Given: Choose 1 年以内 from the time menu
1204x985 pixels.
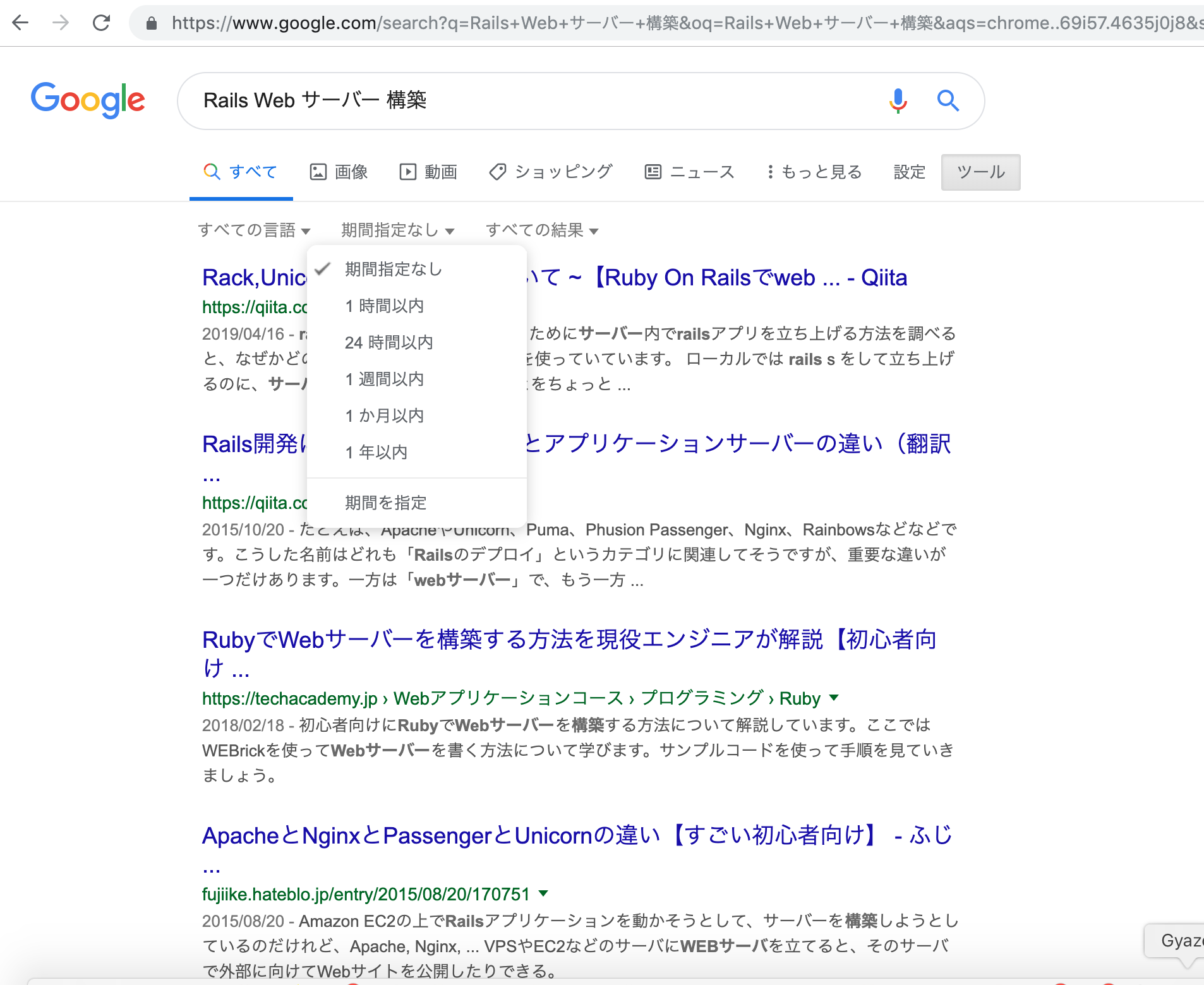Looking at the screenshot, I should click(x=417, y=453).
